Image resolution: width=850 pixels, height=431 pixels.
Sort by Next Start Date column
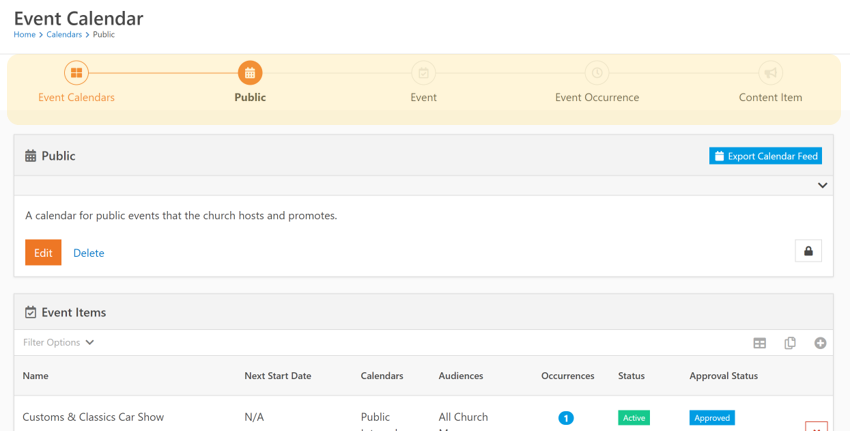coord(278,376)
